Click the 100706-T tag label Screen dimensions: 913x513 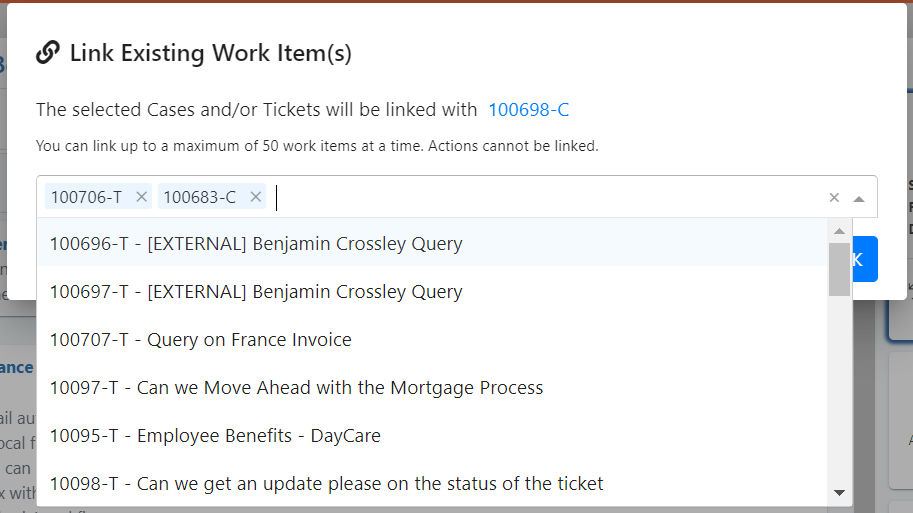(86, 197)
